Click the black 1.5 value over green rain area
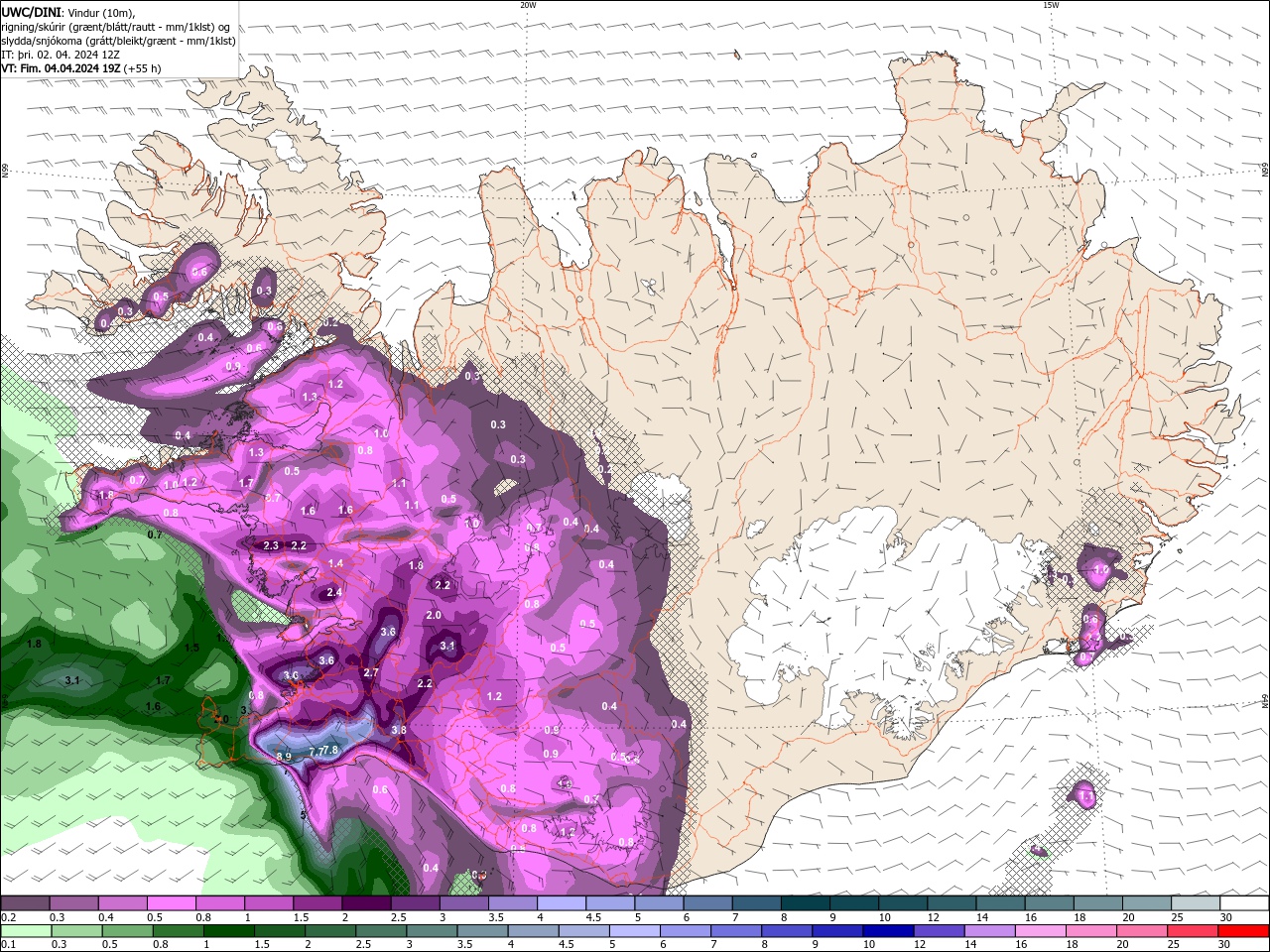The image size is (1270, 952). [191, 648]
